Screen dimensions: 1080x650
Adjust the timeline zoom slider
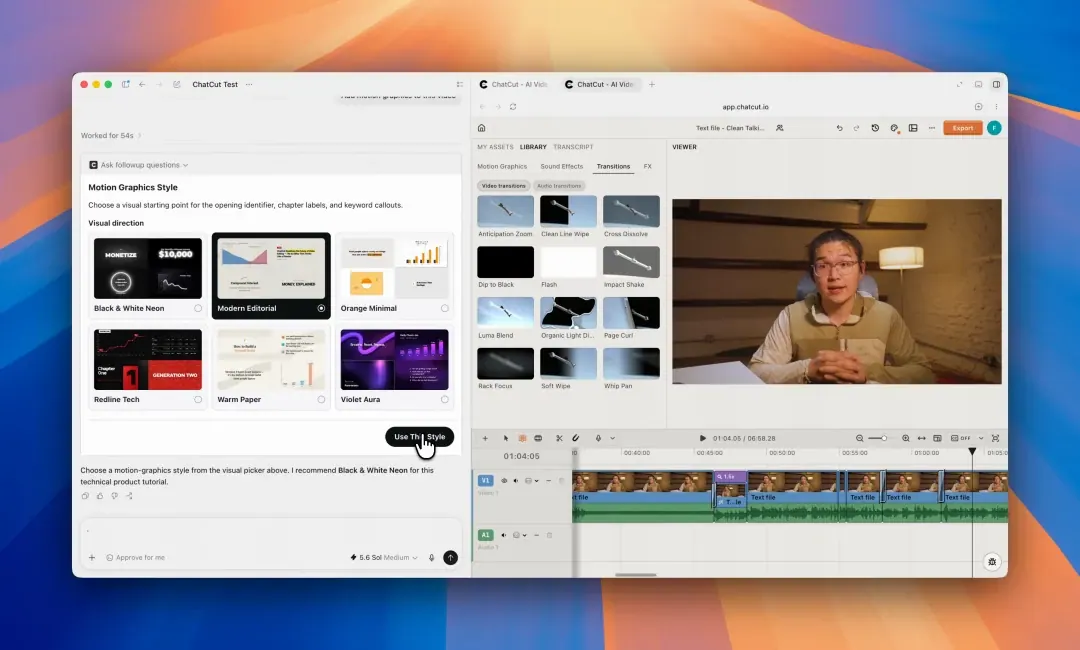point(882,438)
